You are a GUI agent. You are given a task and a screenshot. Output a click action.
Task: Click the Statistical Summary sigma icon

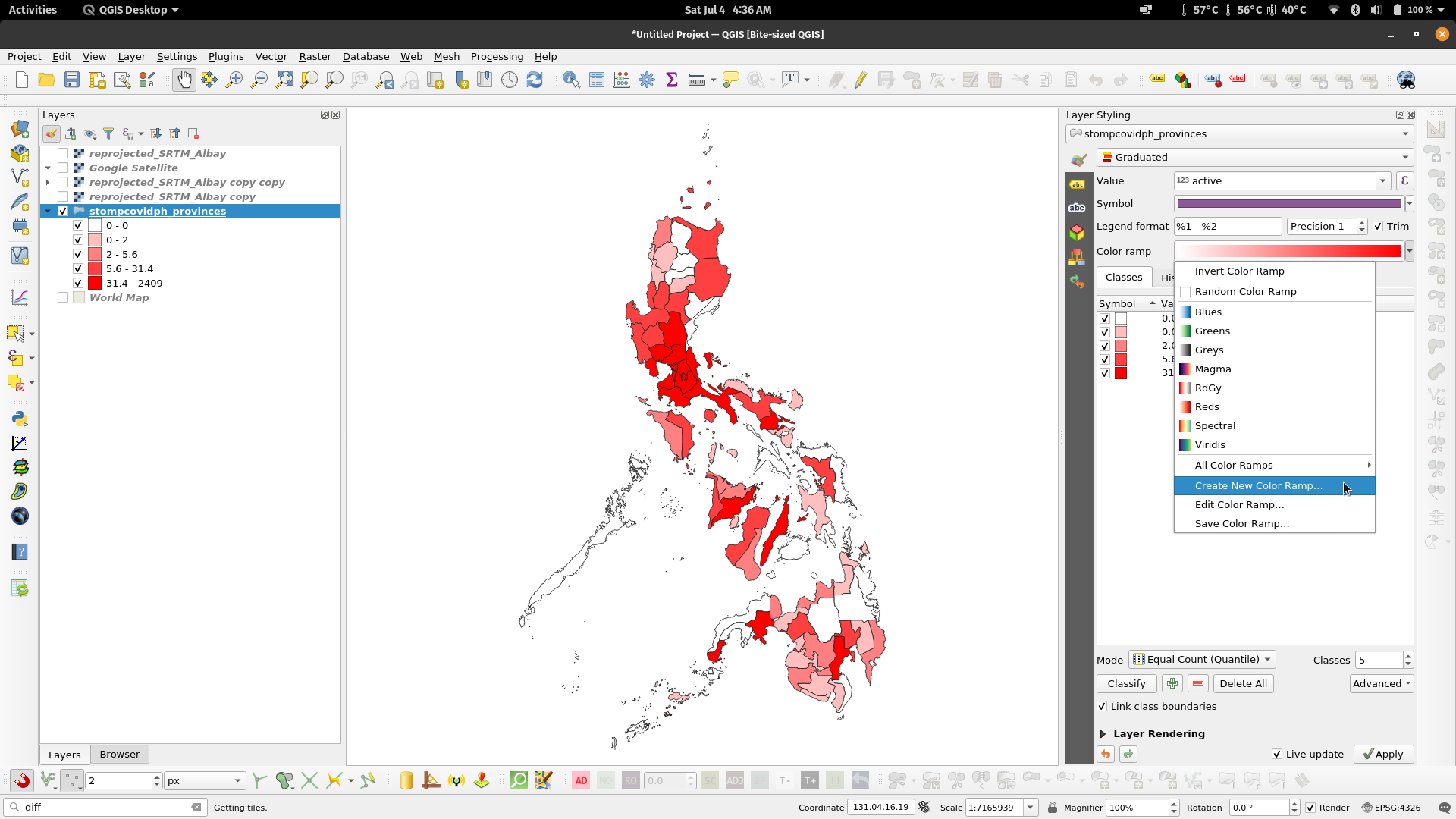(x=671, y=80)
